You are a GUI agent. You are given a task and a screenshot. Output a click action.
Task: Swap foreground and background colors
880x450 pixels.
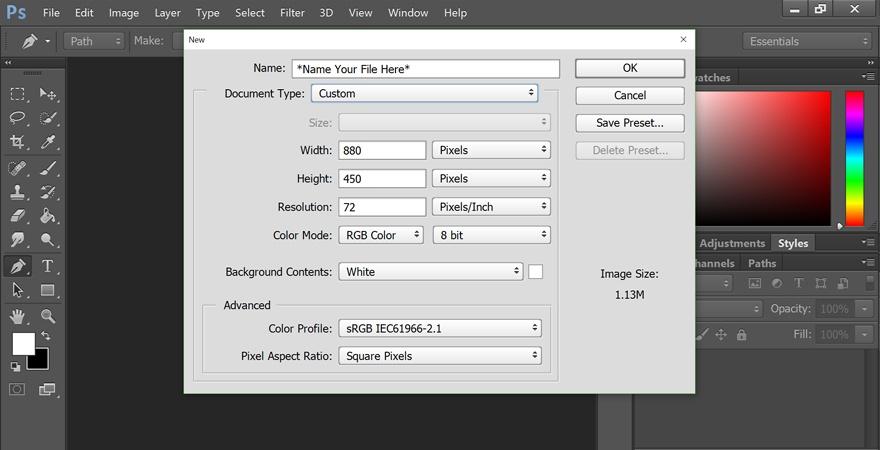(x=45, y=336)
